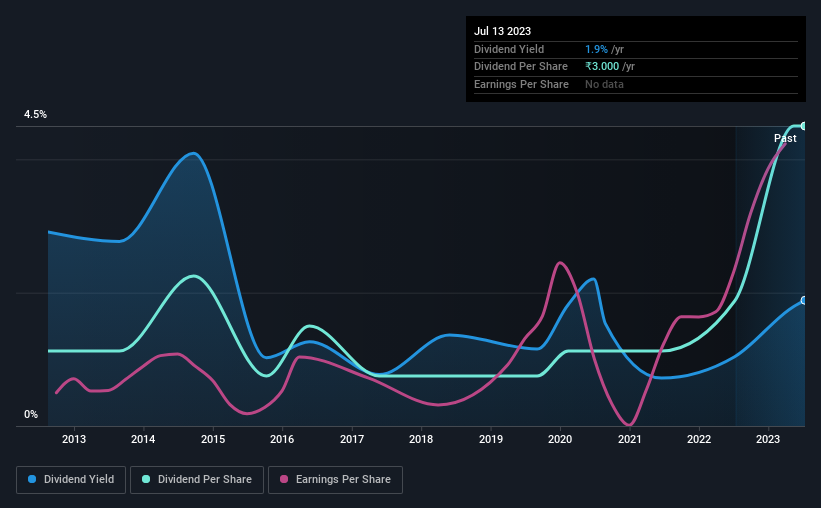This screenshot has height=508, width=821.
Task: Click the ₹3.000 Dividend Per Share value
Action: pyautogui.click(x=602, y=67)
